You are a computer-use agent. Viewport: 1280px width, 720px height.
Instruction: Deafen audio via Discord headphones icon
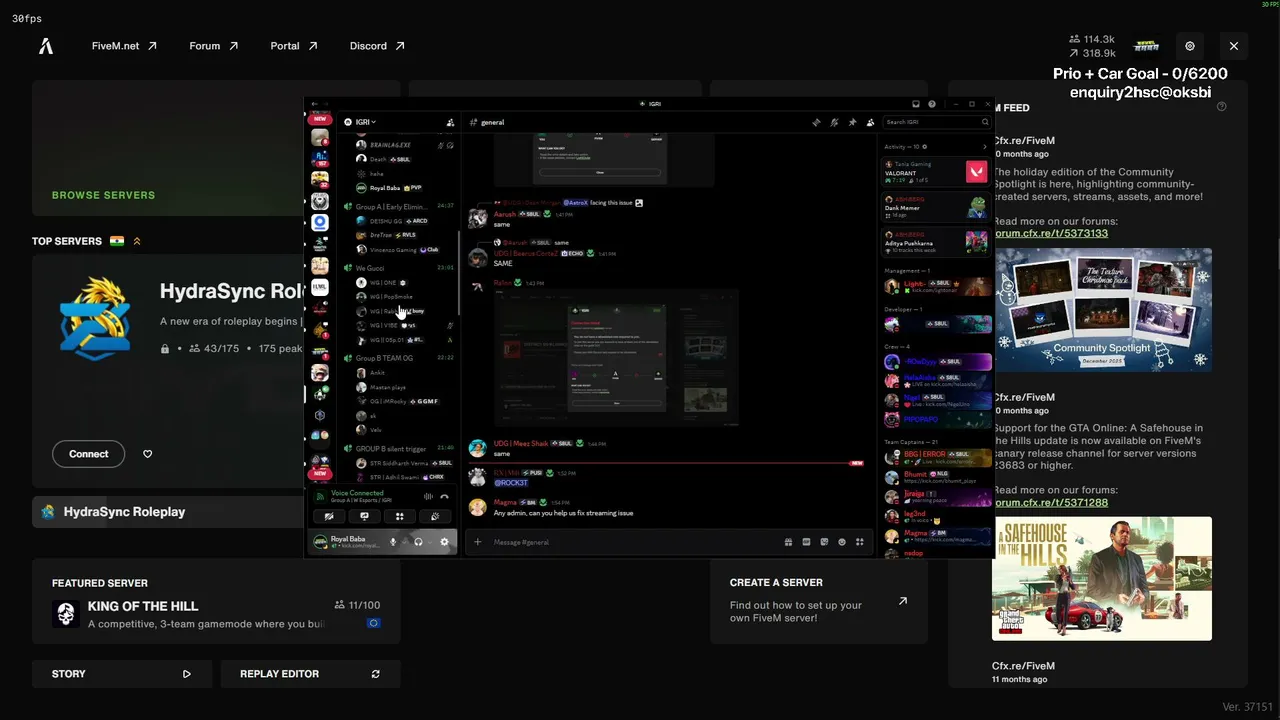(419, 542)
